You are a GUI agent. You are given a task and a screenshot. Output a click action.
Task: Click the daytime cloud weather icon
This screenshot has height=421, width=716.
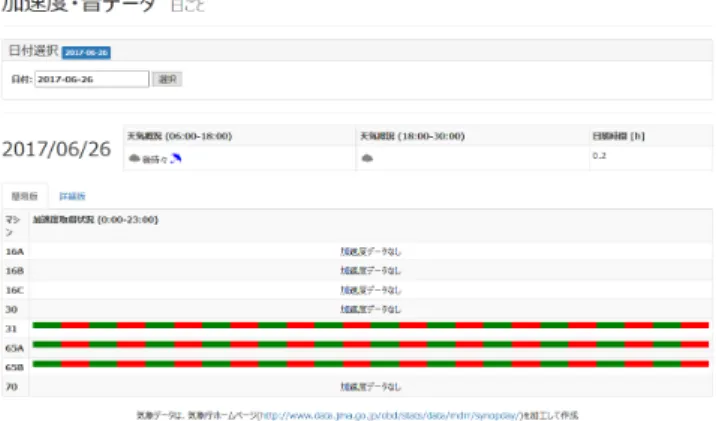point(134,158)
